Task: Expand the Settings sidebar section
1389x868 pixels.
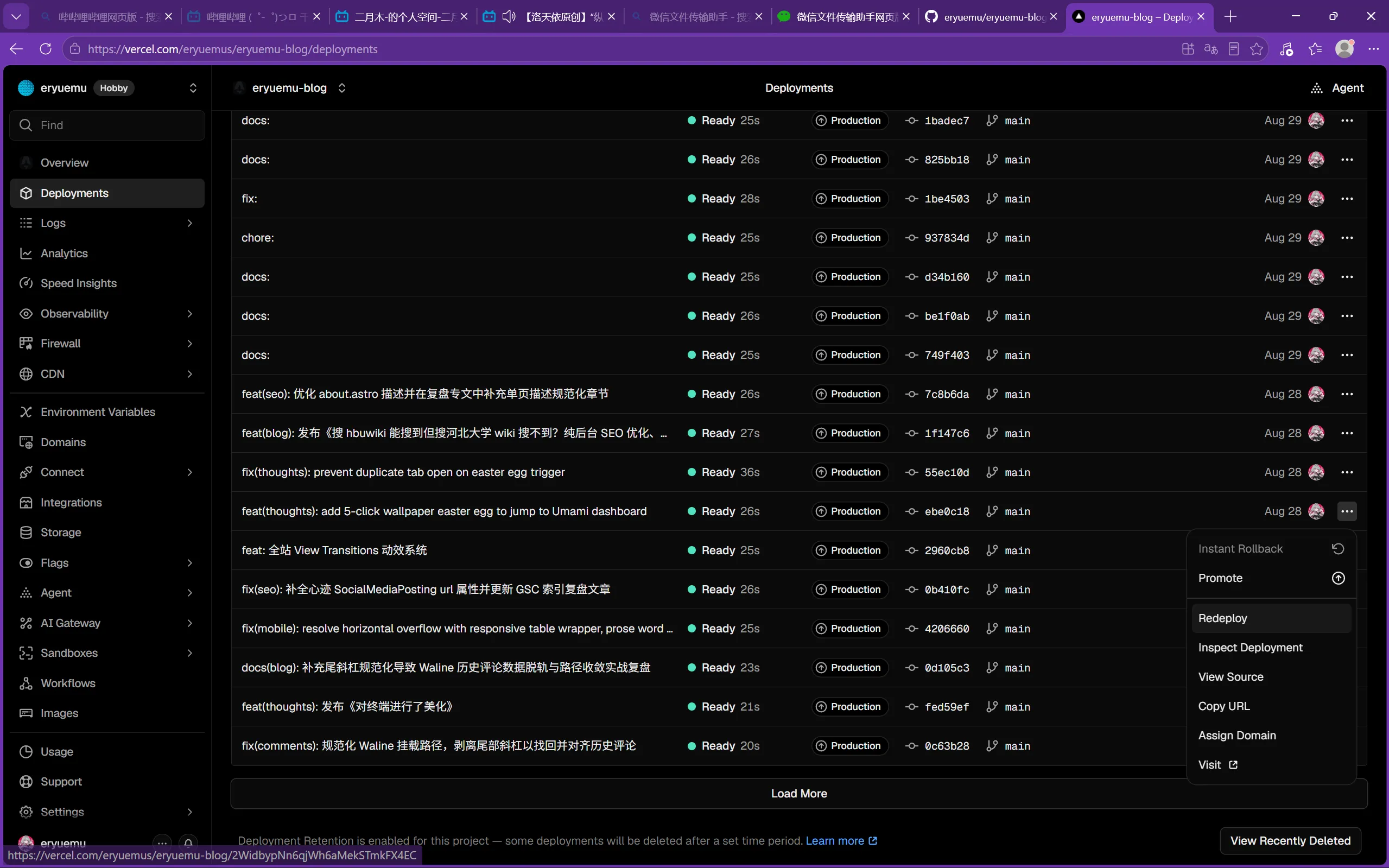Action: click(189, 812)
